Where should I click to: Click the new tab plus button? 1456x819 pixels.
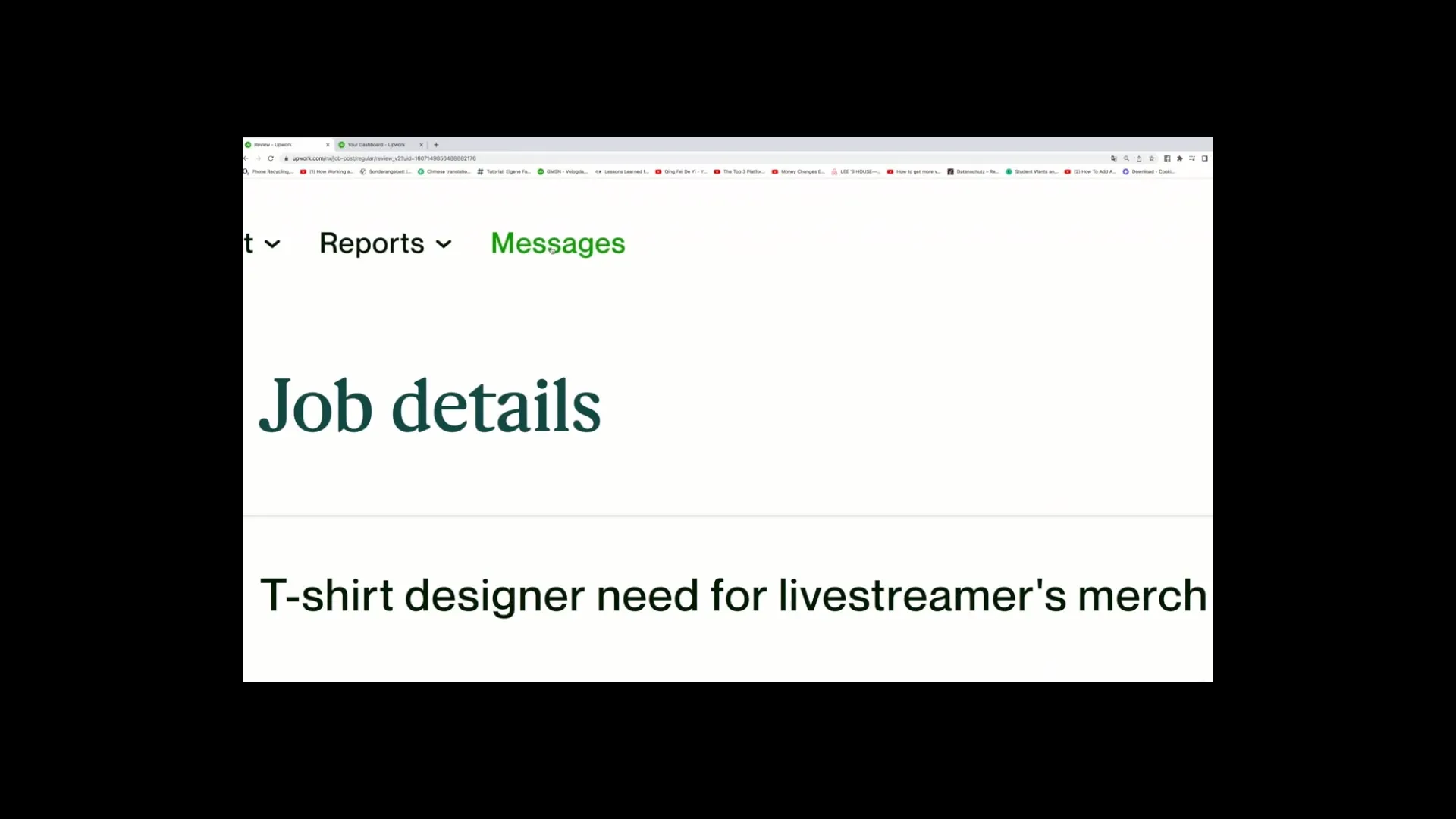pyautogui.click(x=435, y=145)
